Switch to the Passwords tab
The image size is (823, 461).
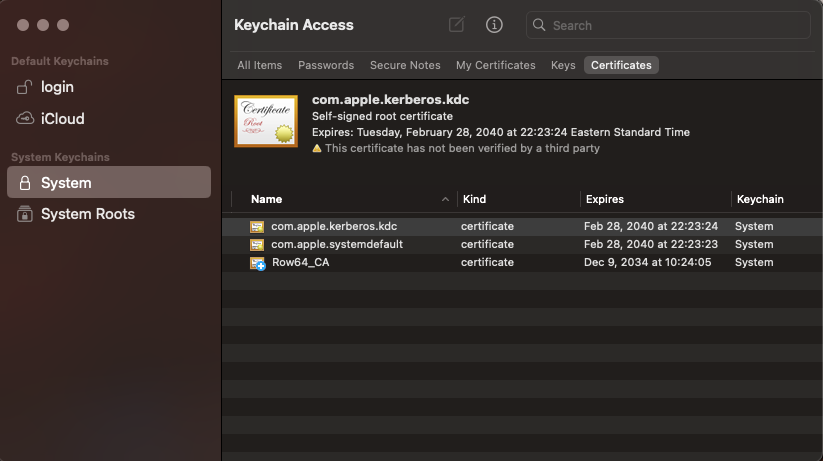tap(326, 65)
